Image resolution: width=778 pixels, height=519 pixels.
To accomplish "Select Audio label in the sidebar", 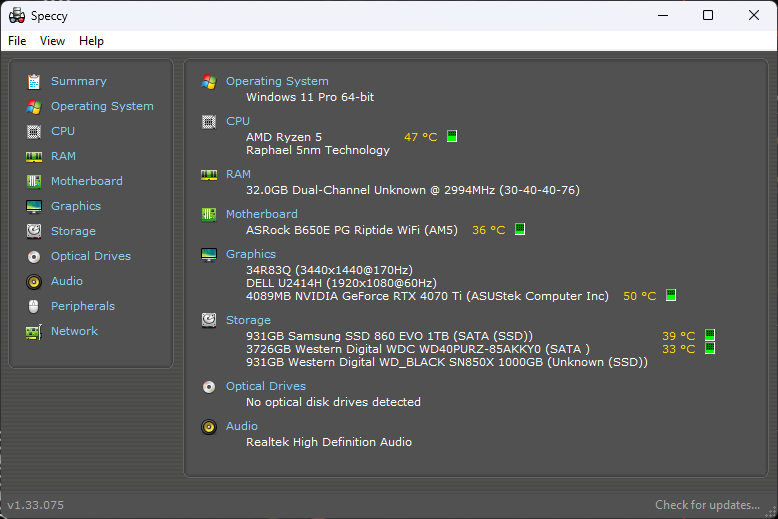I will point(67,281).
